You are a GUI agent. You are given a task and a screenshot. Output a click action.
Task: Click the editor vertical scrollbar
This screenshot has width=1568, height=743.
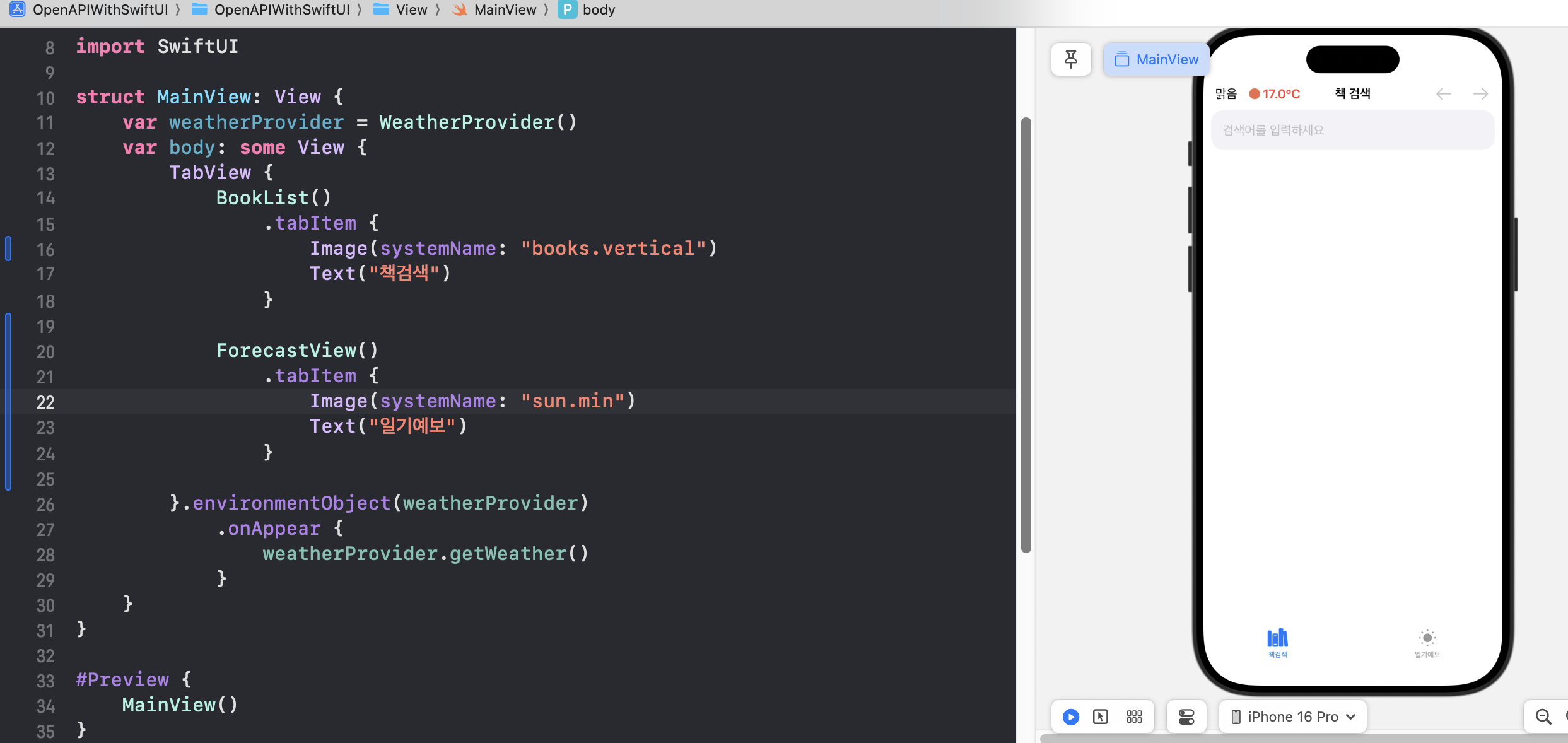1026,334
